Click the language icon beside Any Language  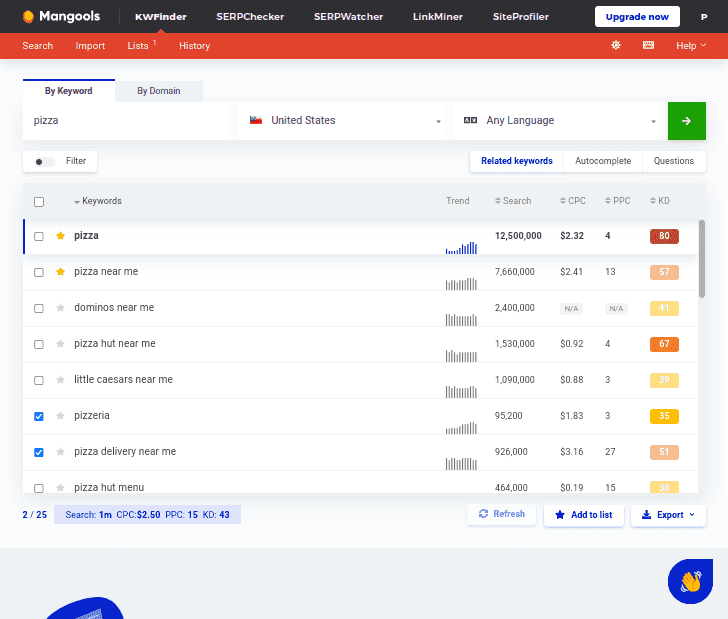point(470,120)
